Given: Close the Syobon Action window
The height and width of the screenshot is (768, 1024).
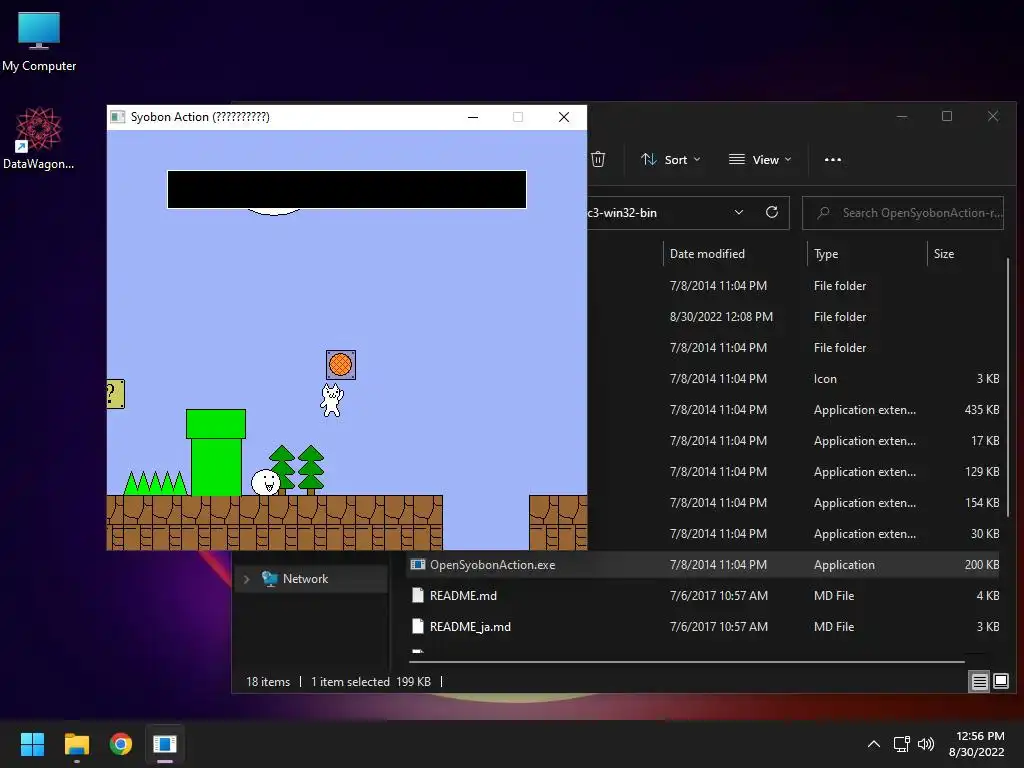Looking at the screenshot, I should click(564, 117).
